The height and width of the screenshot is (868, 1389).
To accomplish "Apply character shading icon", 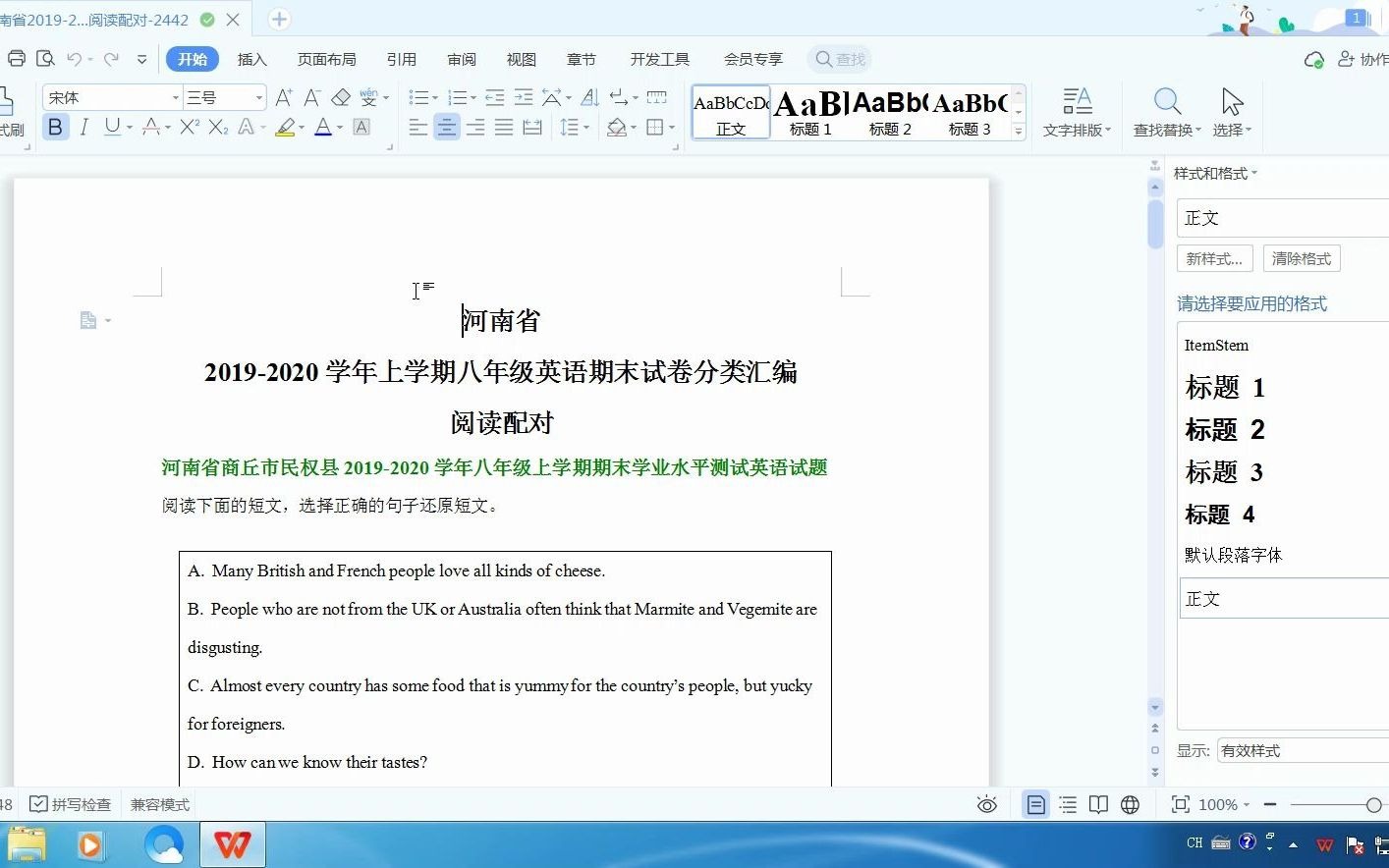I will tap(361, 127).
